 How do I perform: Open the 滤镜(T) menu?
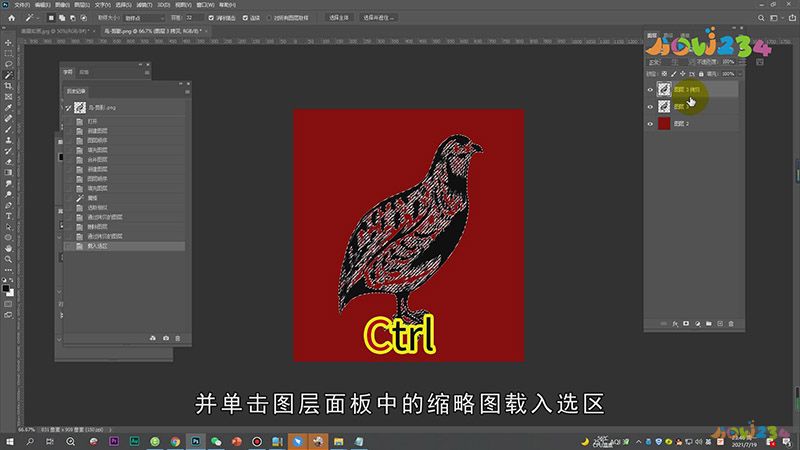[144, 5]
